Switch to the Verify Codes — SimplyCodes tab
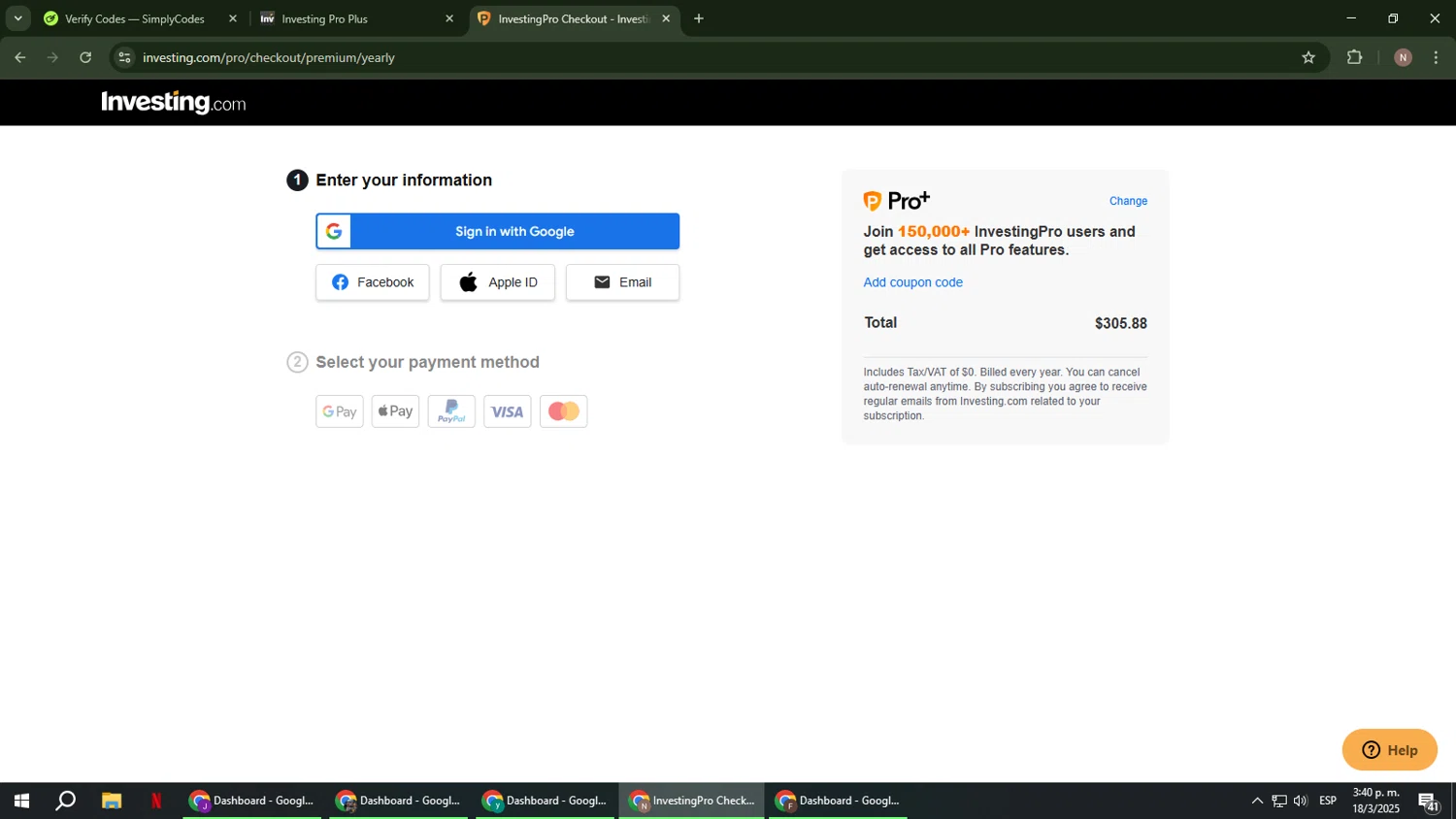Viewport: 1456px width, 819px height. point(134,18)
